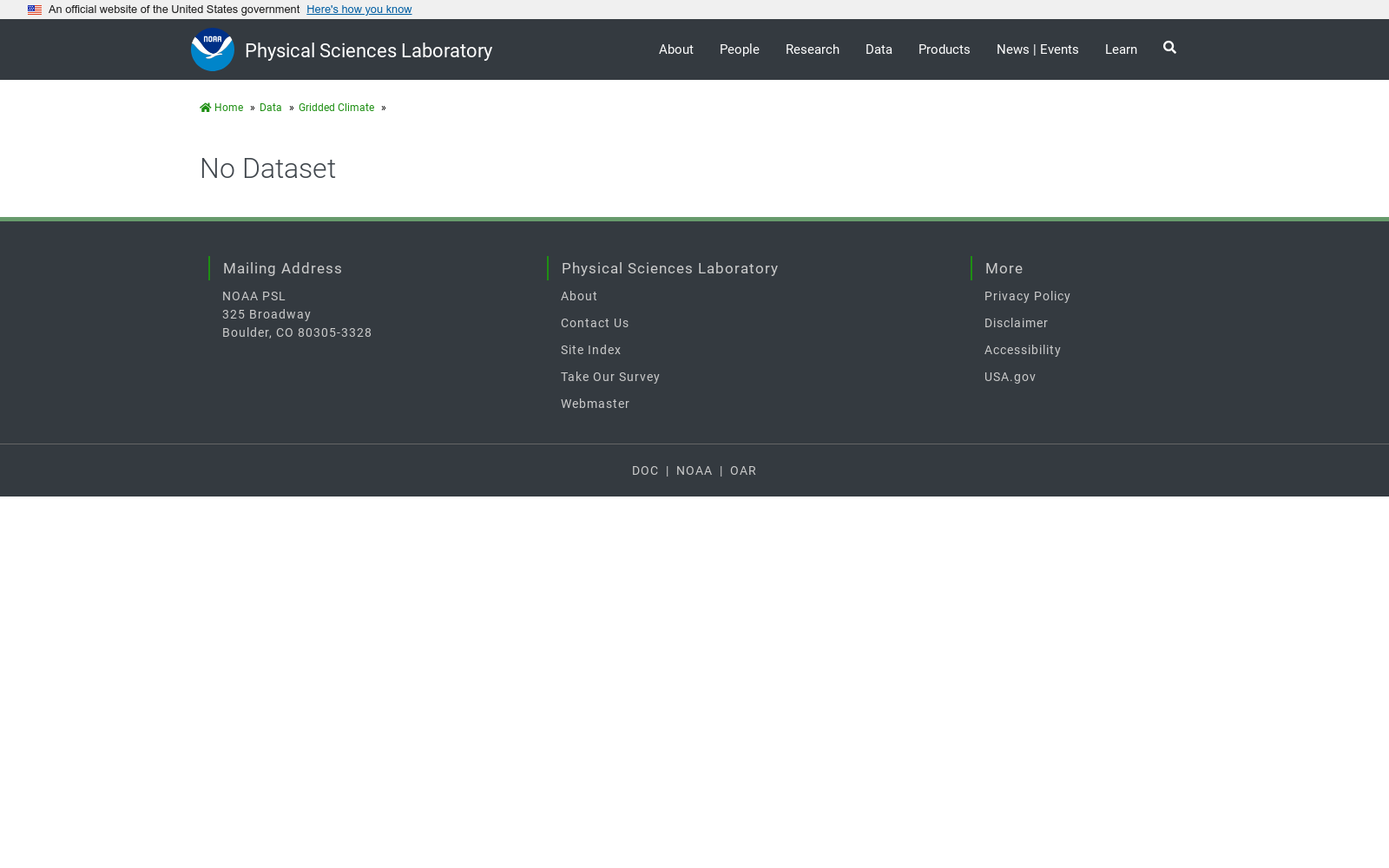The height and width of the screenshot is (868, 1389).
Task: Go to Gridded Climate breadcrumb link
Action: [x=337, y=108]
